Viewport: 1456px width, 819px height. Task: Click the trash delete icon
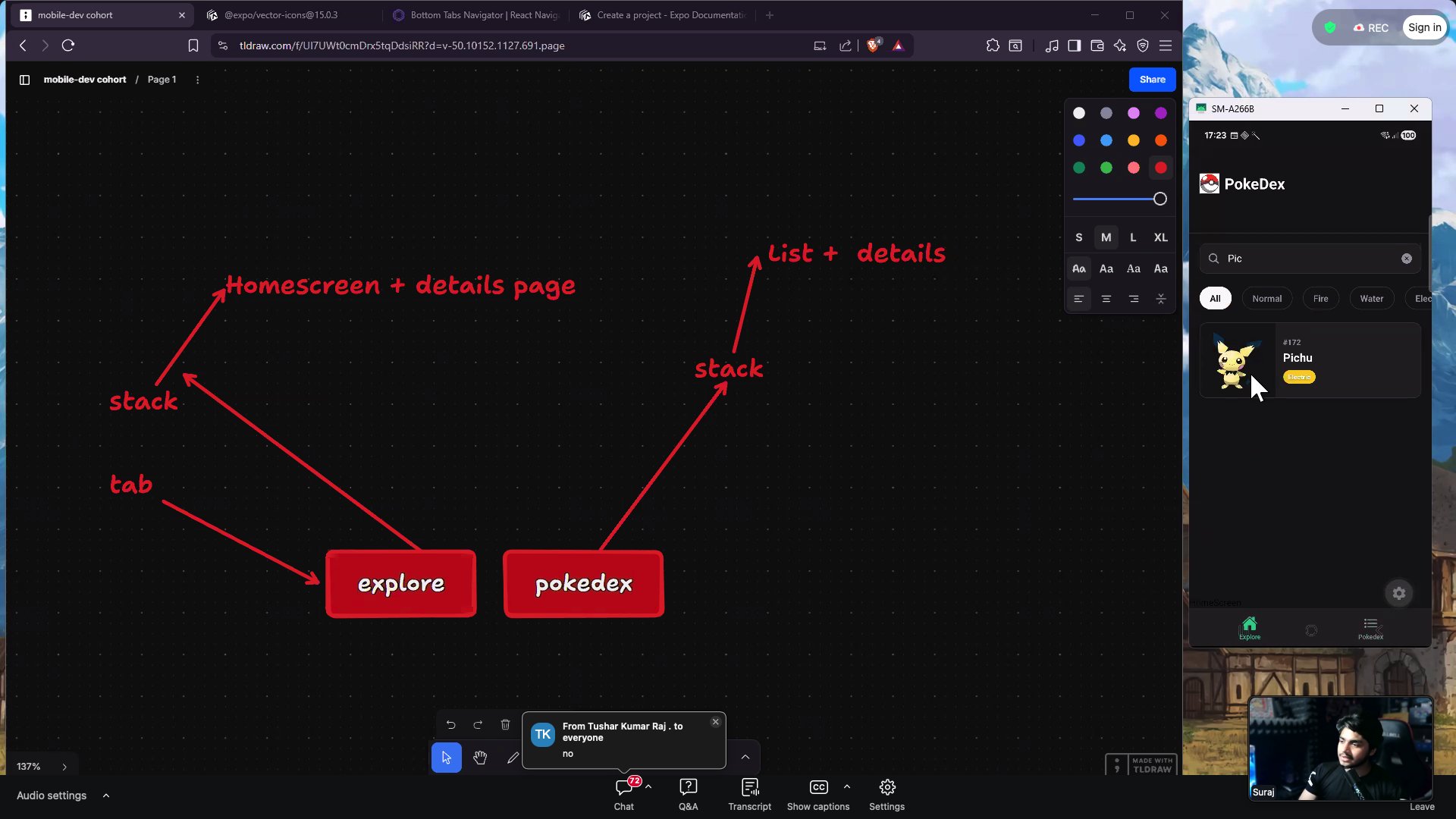click(x=505, y=725)
